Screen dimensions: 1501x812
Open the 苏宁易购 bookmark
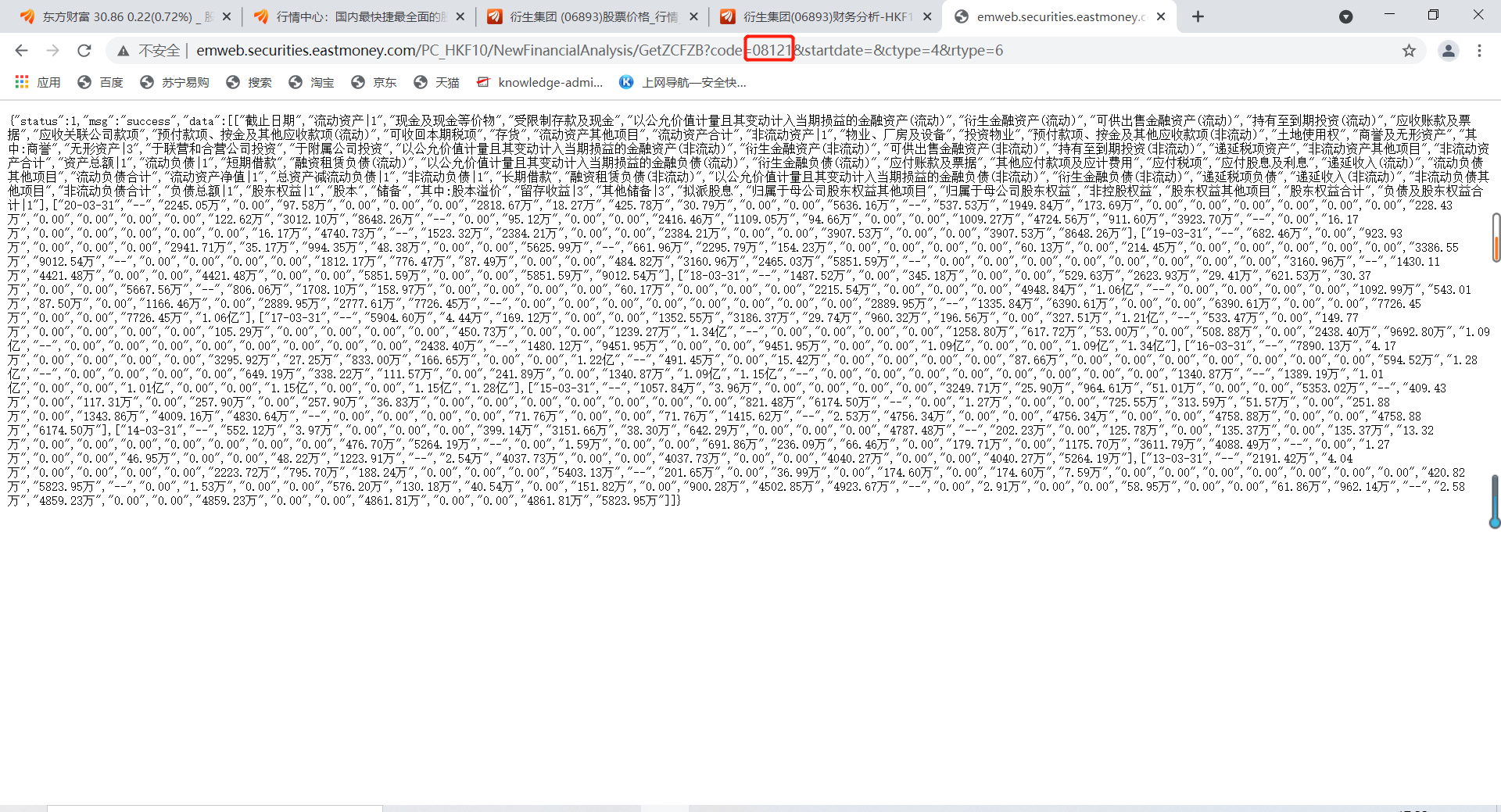174,82
